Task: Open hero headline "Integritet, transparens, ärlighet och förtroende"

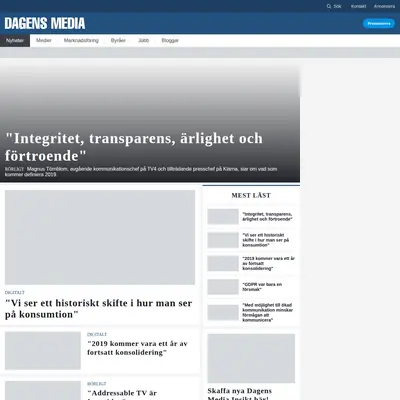Action: [x=134, y=147]
